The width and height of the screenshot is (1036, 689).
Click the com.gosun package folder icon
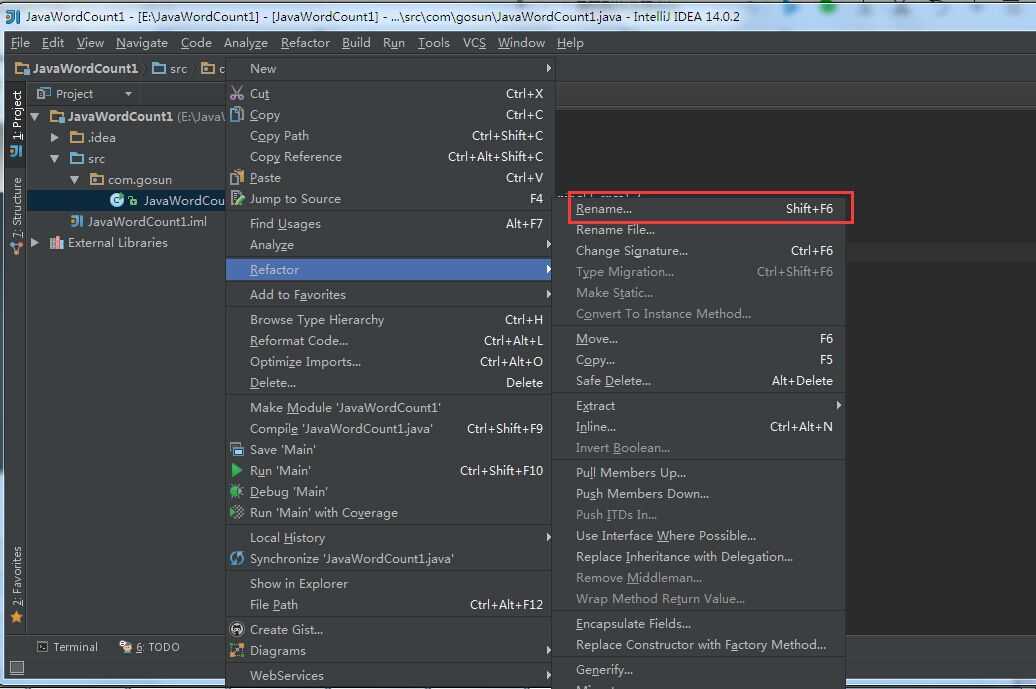click(96, 179)
